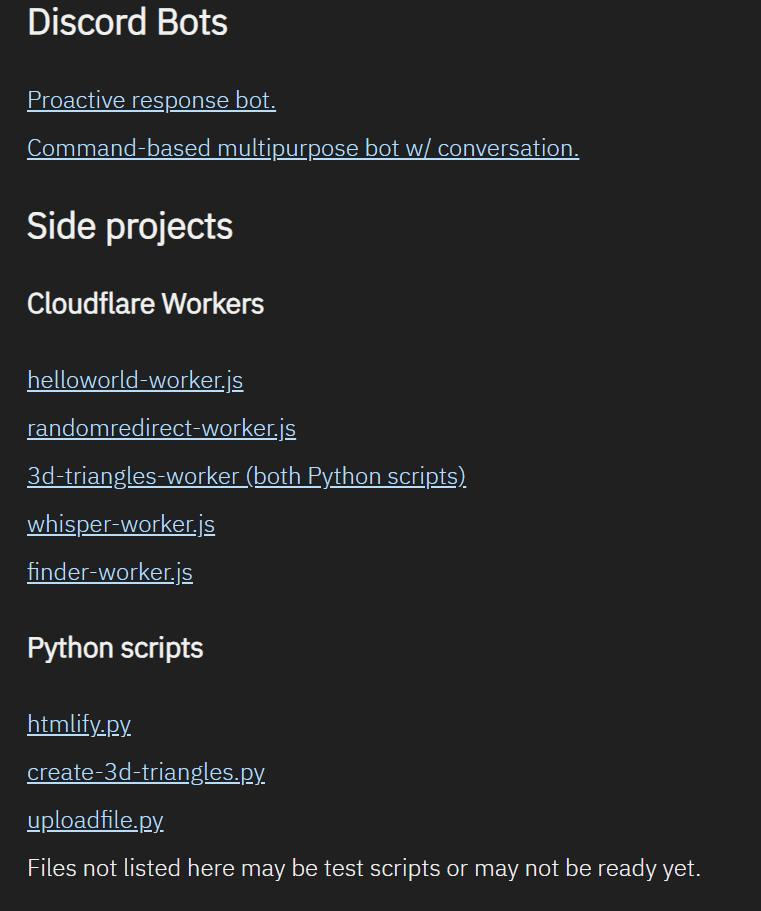Open the Proactive response bot link

(151, 100)
